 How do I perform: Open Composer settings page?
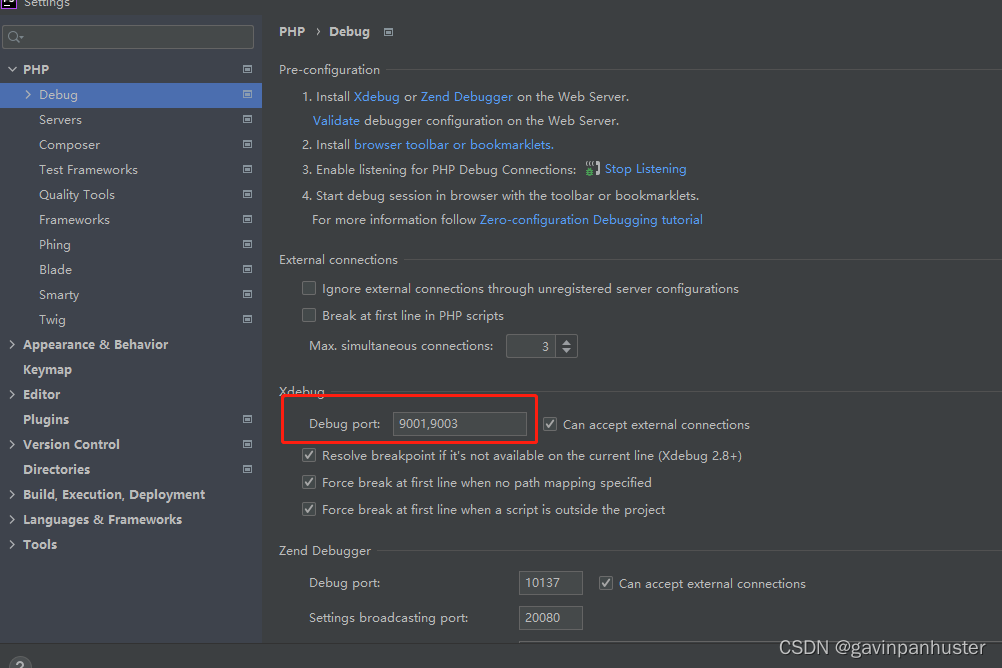click(69, 144)
